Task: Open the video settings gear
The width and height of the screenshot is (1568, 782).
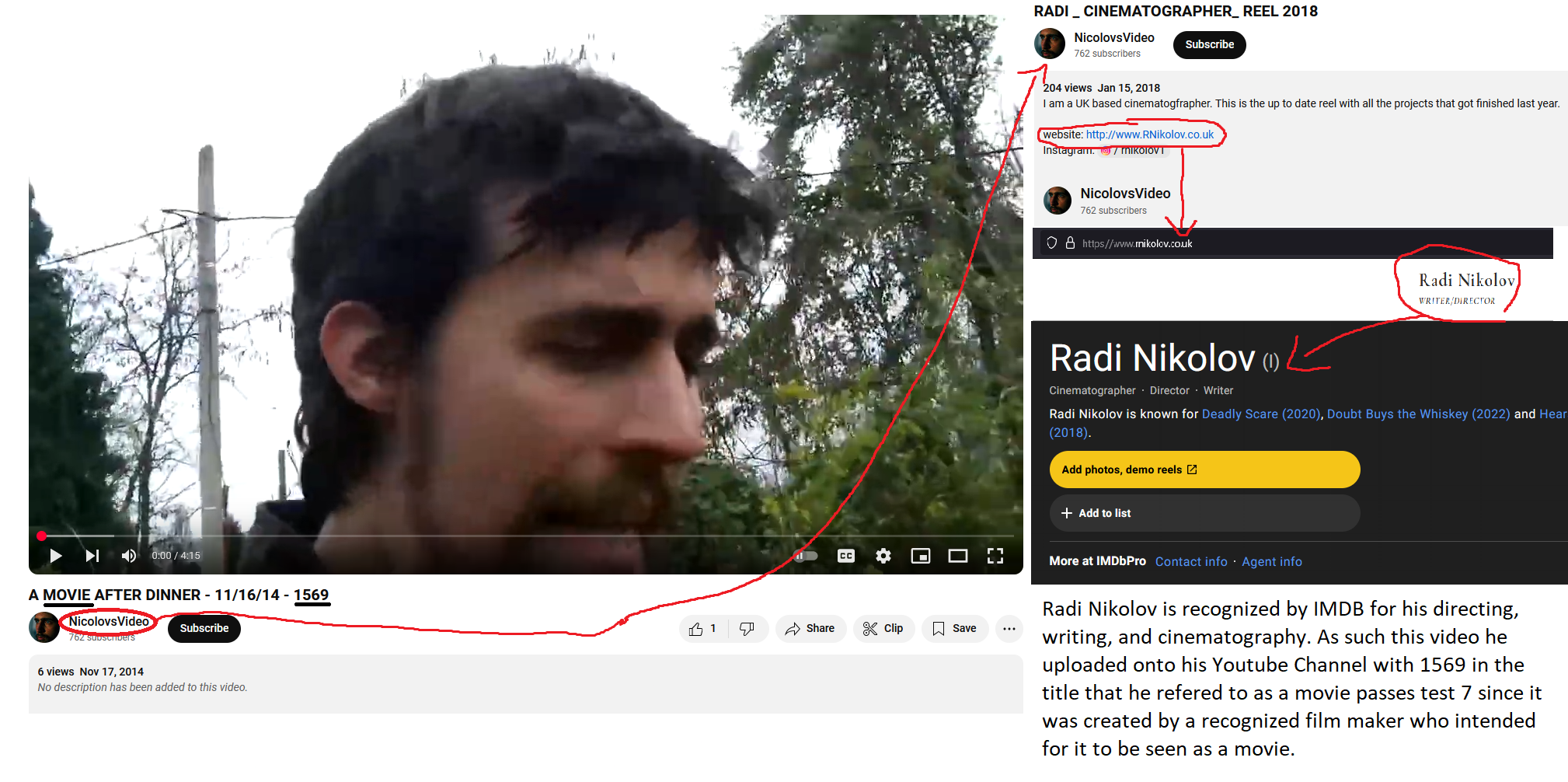Action: [x=883, y=556]
